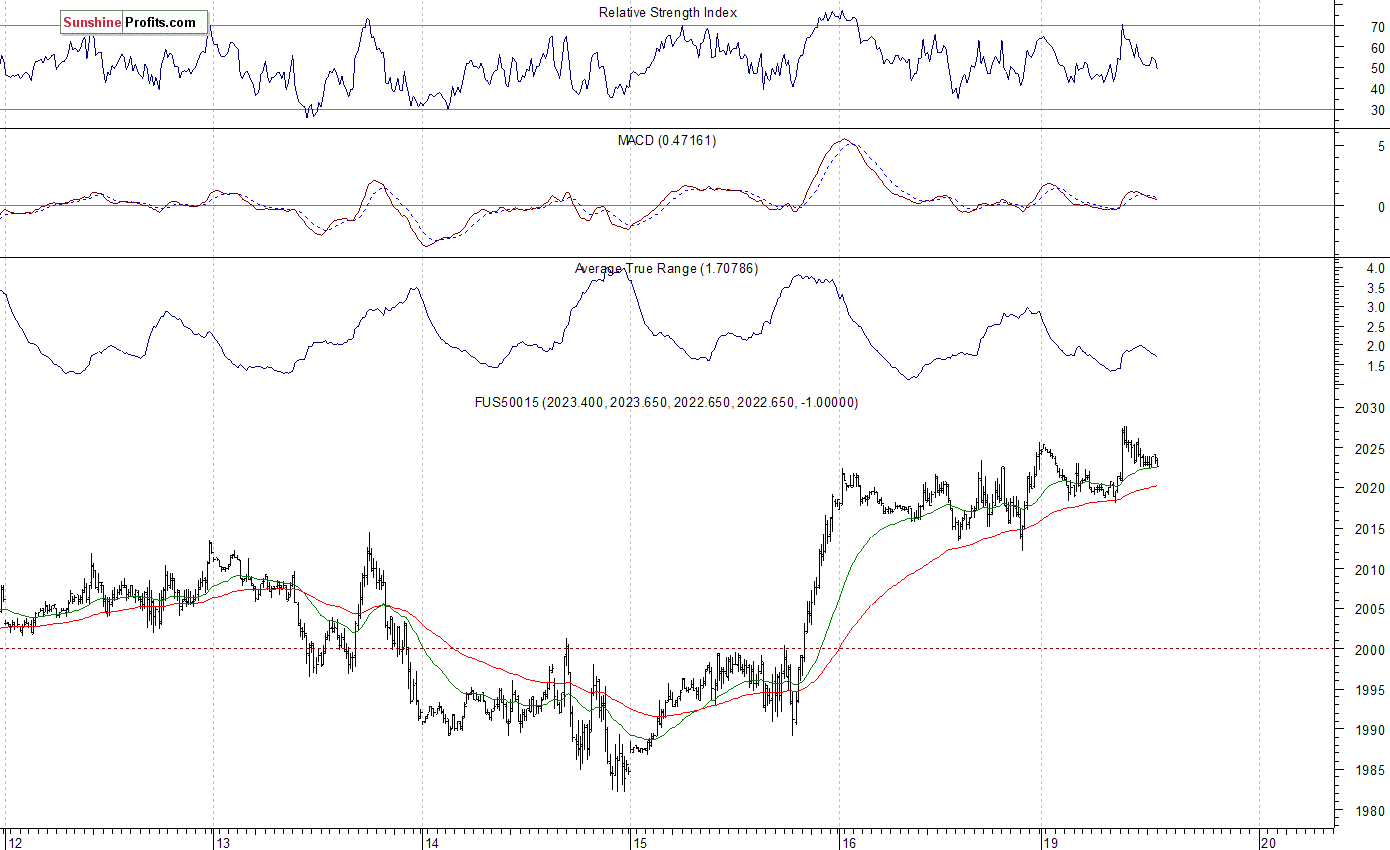1390x850 pixels.
Task: Click the price axis value 2020
Action: [1371, 489]
